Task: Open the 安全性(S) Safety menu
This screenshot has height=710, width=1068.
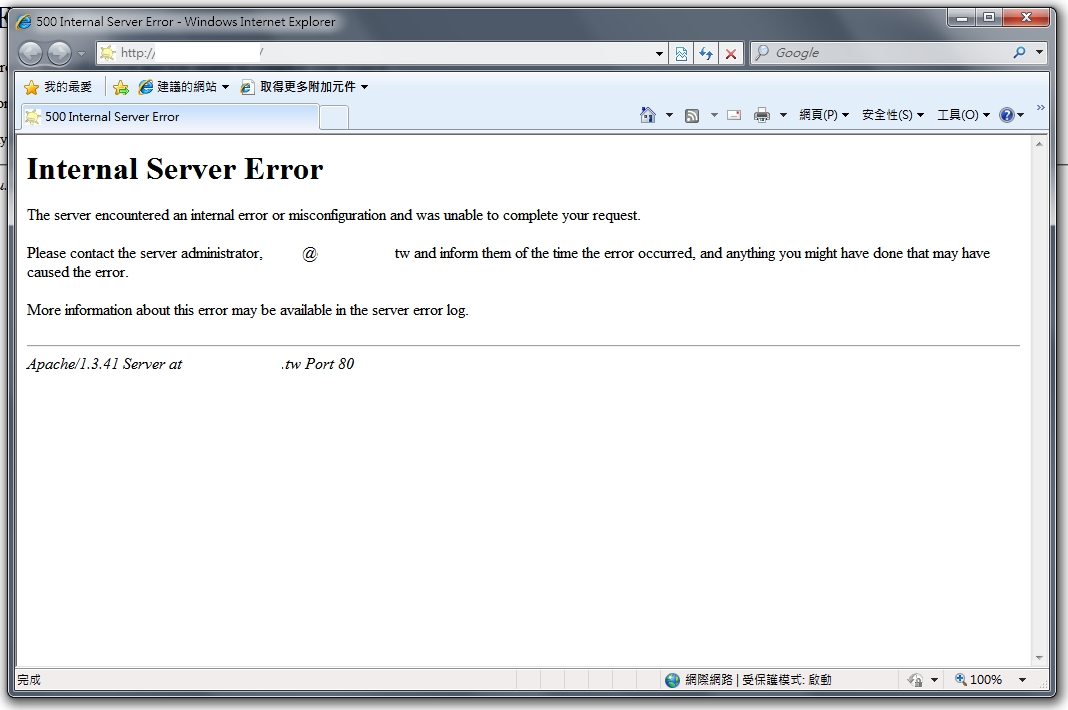Action: point(892,115)
